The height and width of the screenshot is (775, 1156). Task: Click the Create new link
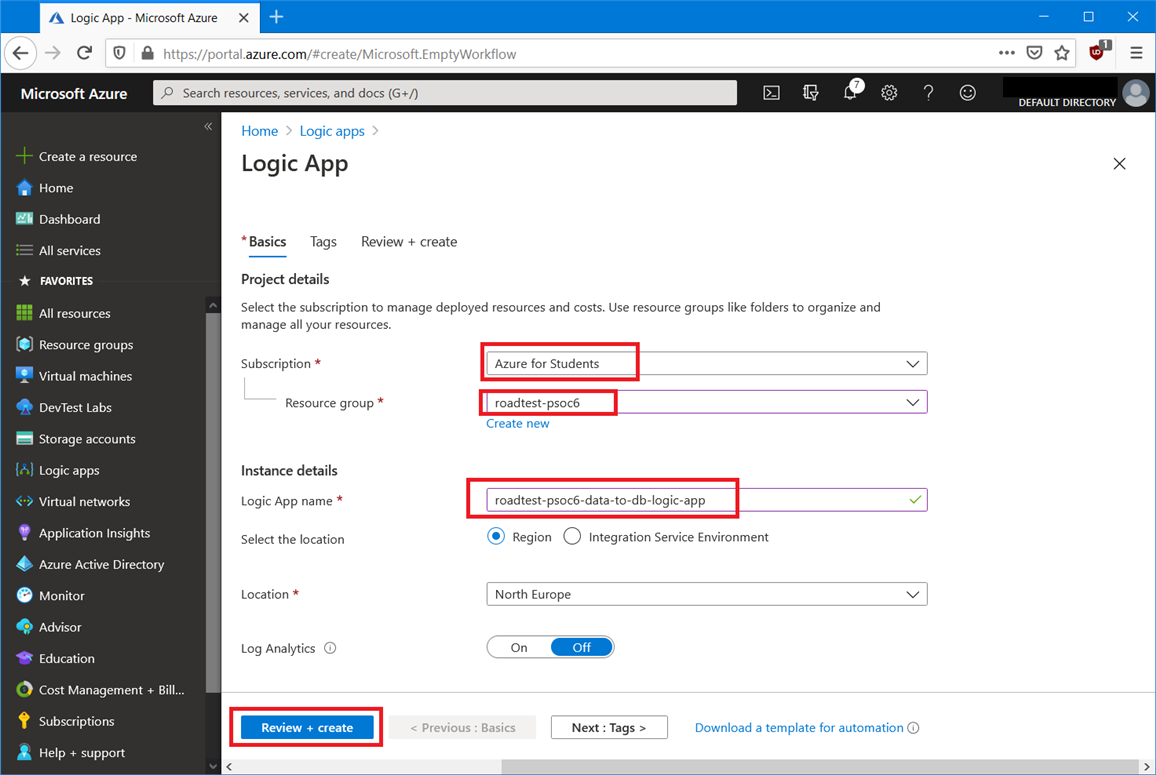pyautogui.click(x=517, y=424)
